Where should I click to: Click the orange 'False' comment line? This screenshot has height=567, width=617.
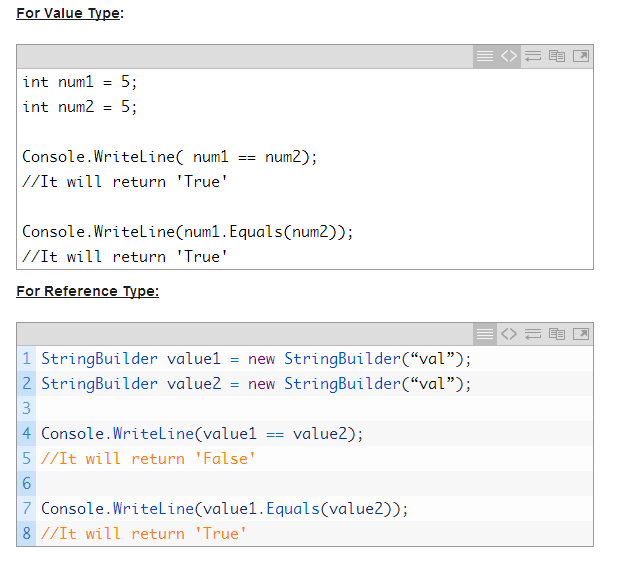pos(148,459)
